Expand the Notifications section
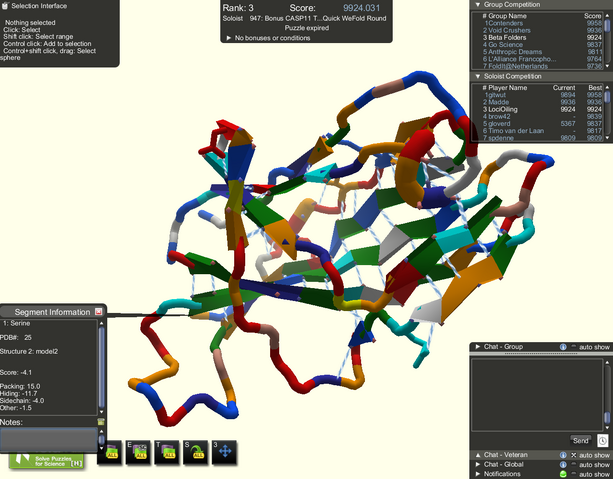613x479 pixels. [x=477, y=474]
